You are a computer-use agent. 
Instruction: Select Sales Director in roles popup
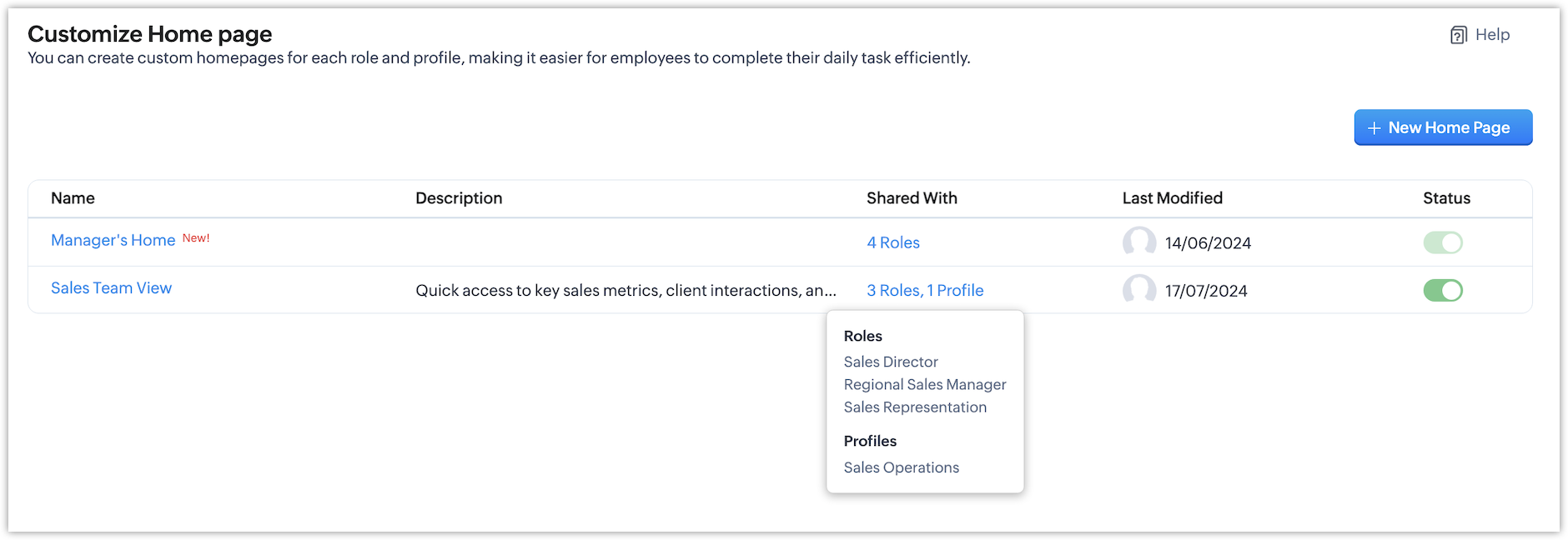click(x=890, y=362)
